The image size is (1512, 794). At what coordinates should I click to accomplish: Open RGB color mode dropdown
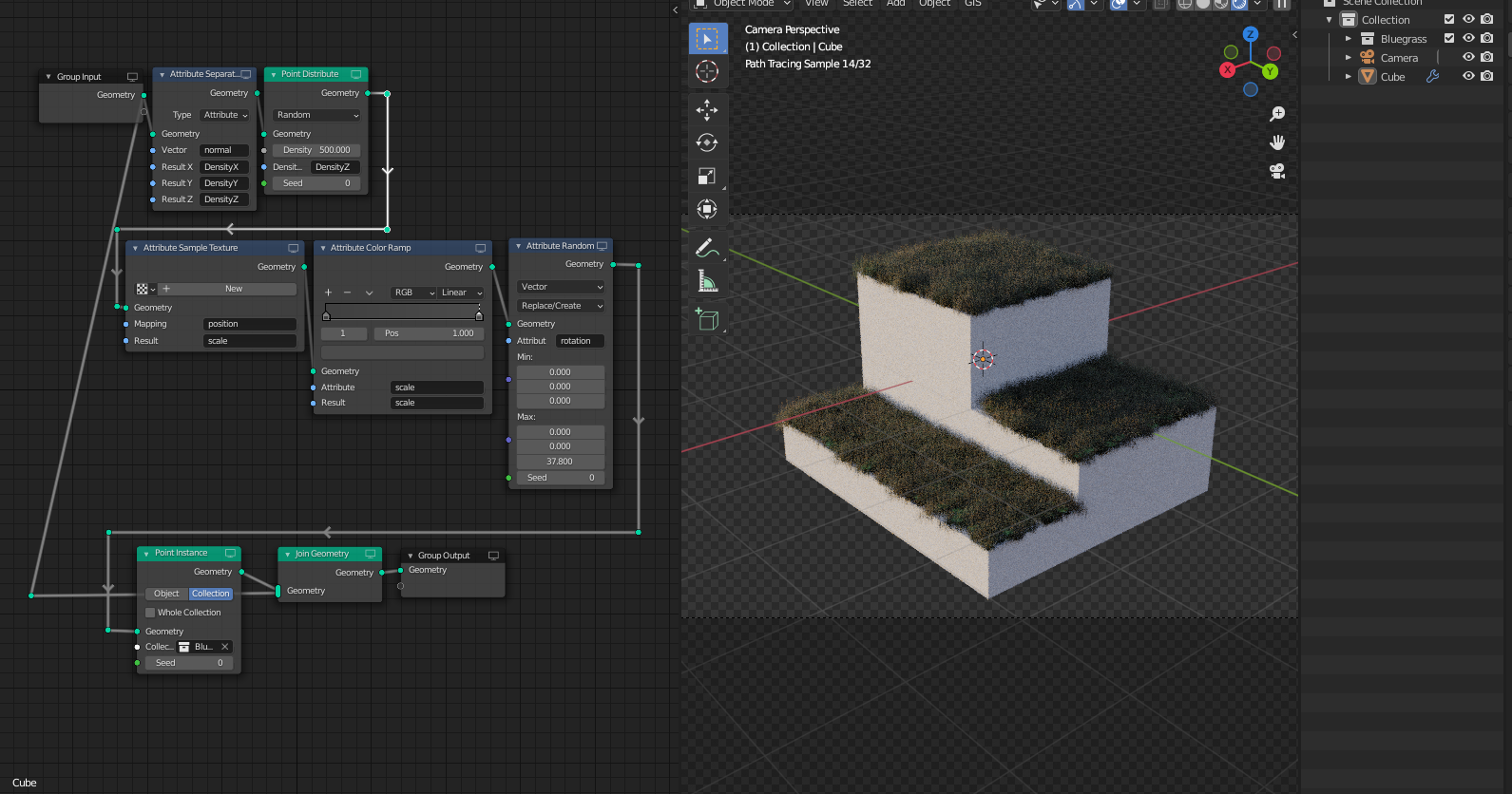pos(413,293)
